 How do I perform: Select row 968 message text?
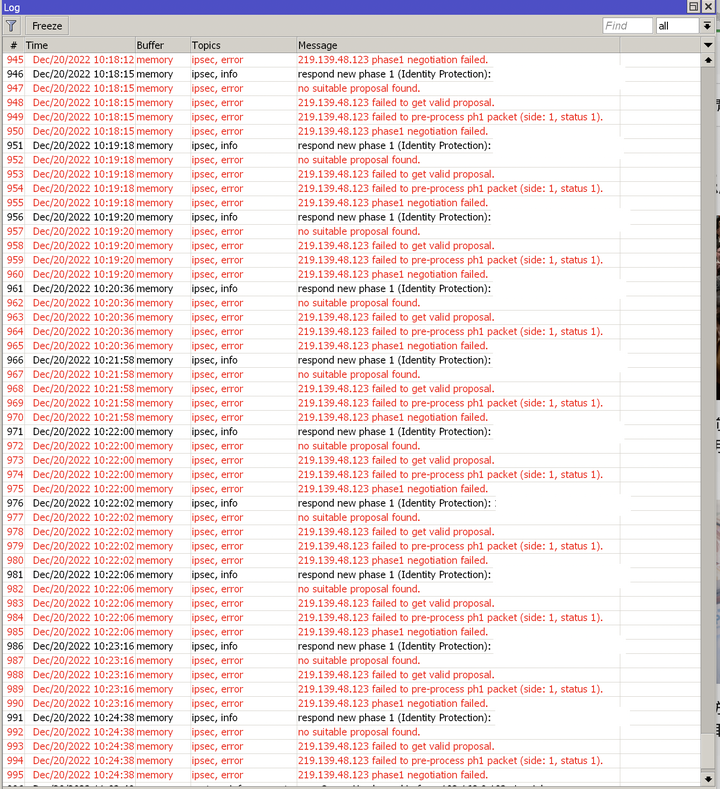coord(396,388)
